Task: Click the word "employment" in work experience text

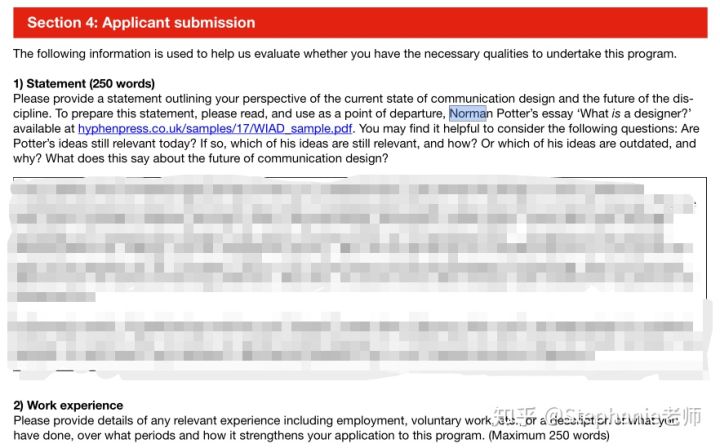Action: pyautogui.click(x=371, y=420)
